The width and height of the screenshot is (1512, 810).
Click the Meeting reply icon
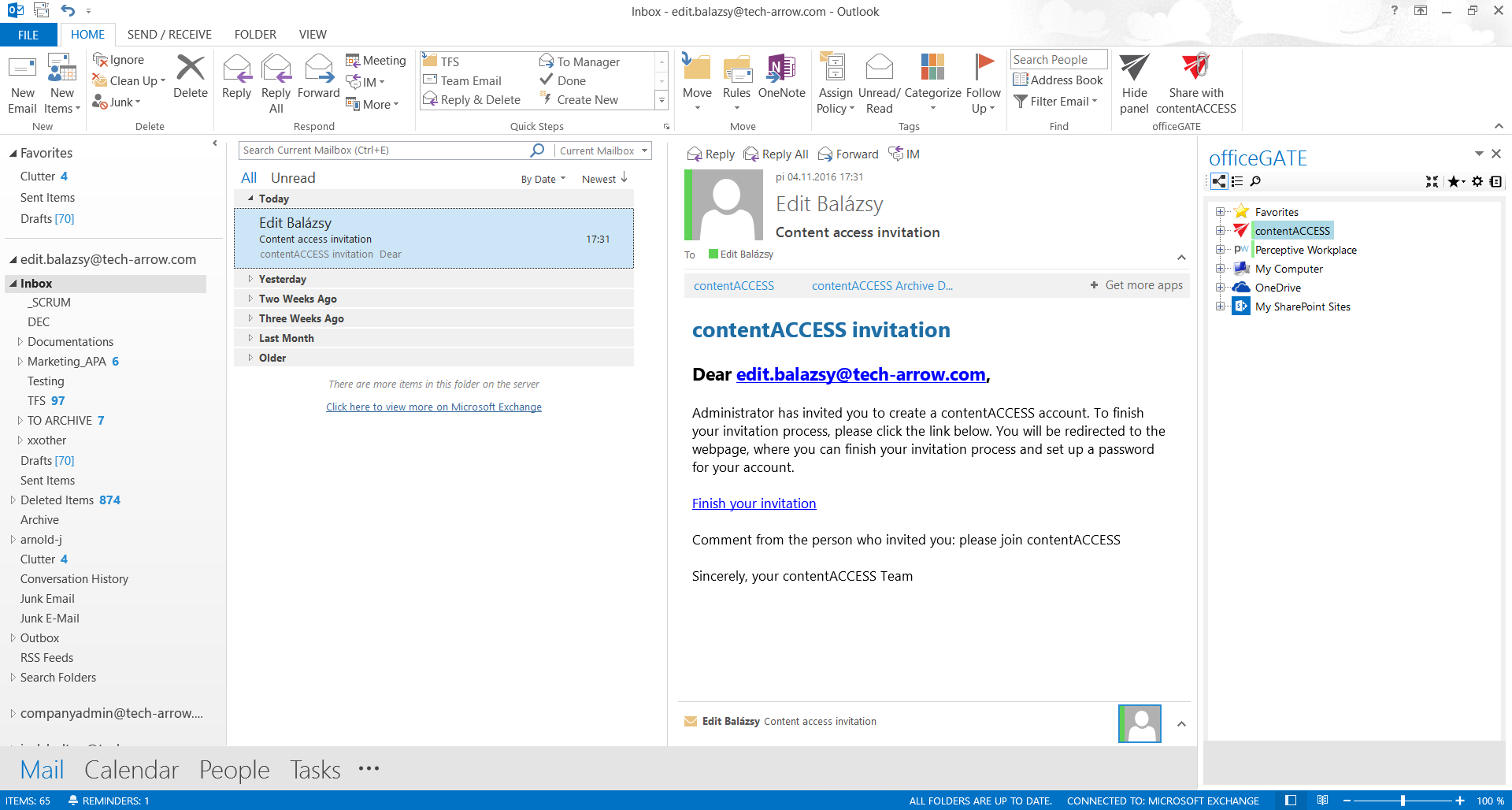click(353, 61)
